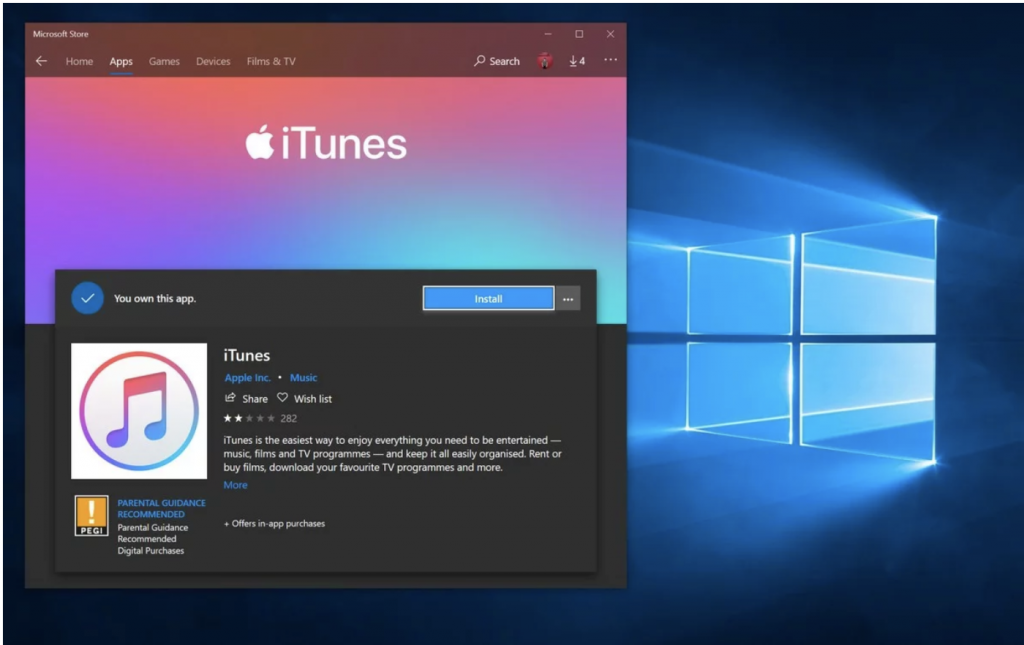View the two-star rating reviews
This screenshot has height=645, width=1024.
[x=249, y=418]
